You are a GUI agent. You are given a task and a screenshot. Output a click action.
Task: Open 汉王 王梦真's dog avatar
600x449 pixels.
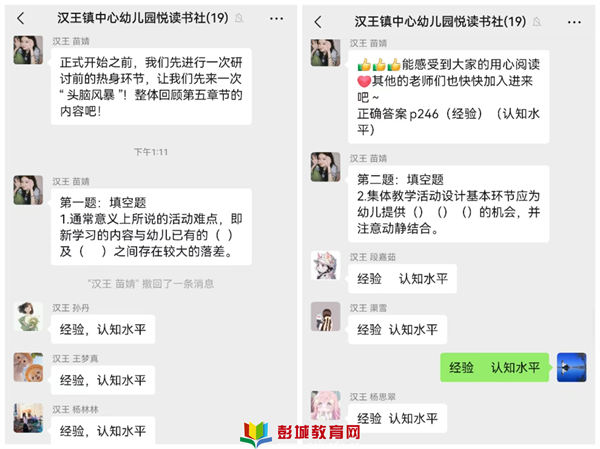click(x=28, y=367)
